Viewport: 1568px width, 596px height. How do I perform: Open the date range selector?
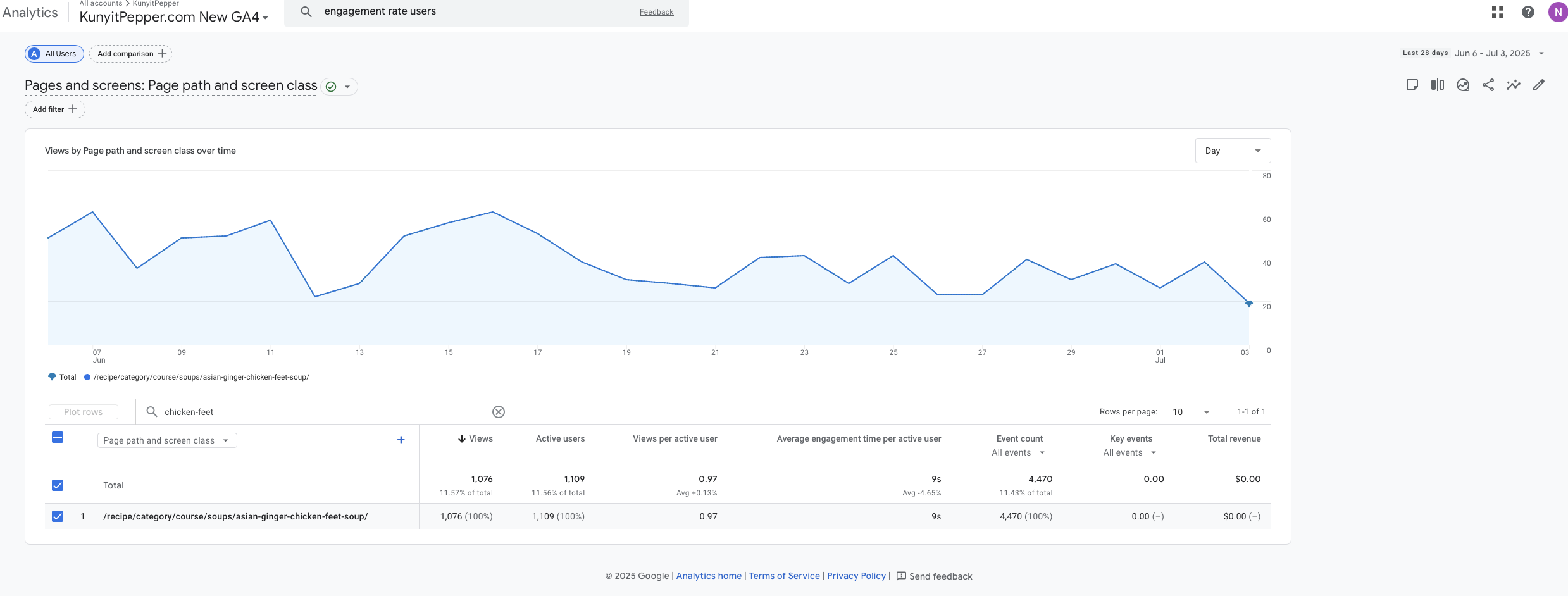click(x=1498, y=53)
